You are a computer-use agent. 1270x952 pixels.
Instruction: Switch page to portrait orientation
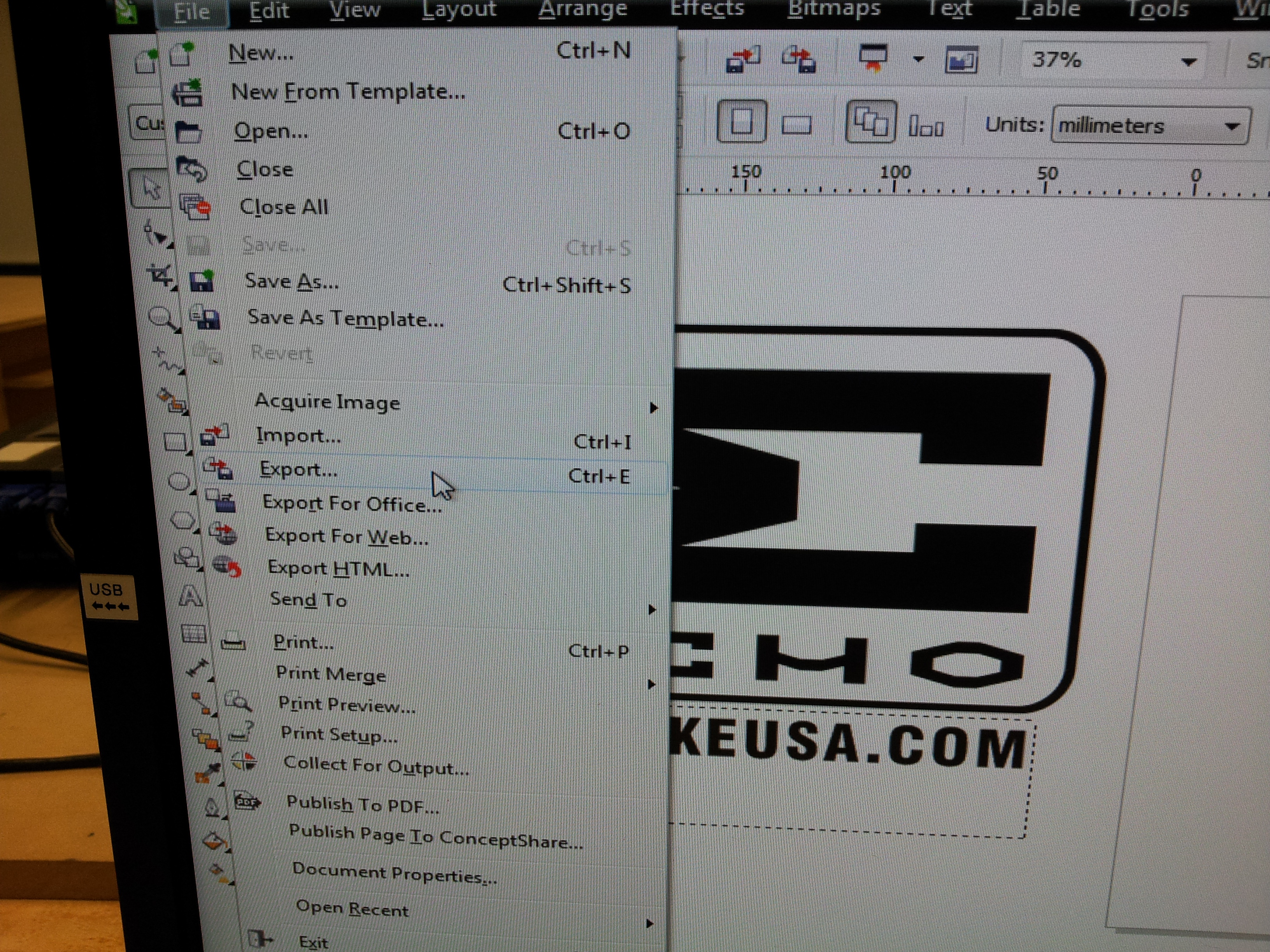point(742,121)
